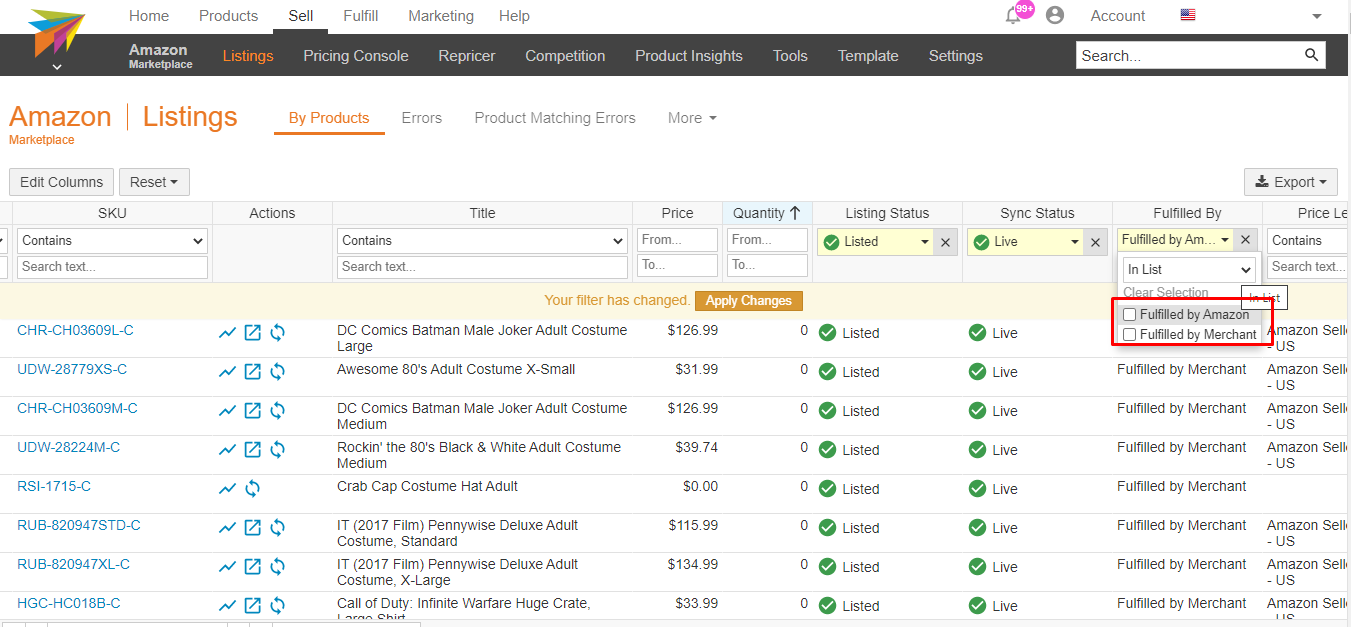Open the Repricer section
This screenshot has height=627, width=1351.
(467, 56)
